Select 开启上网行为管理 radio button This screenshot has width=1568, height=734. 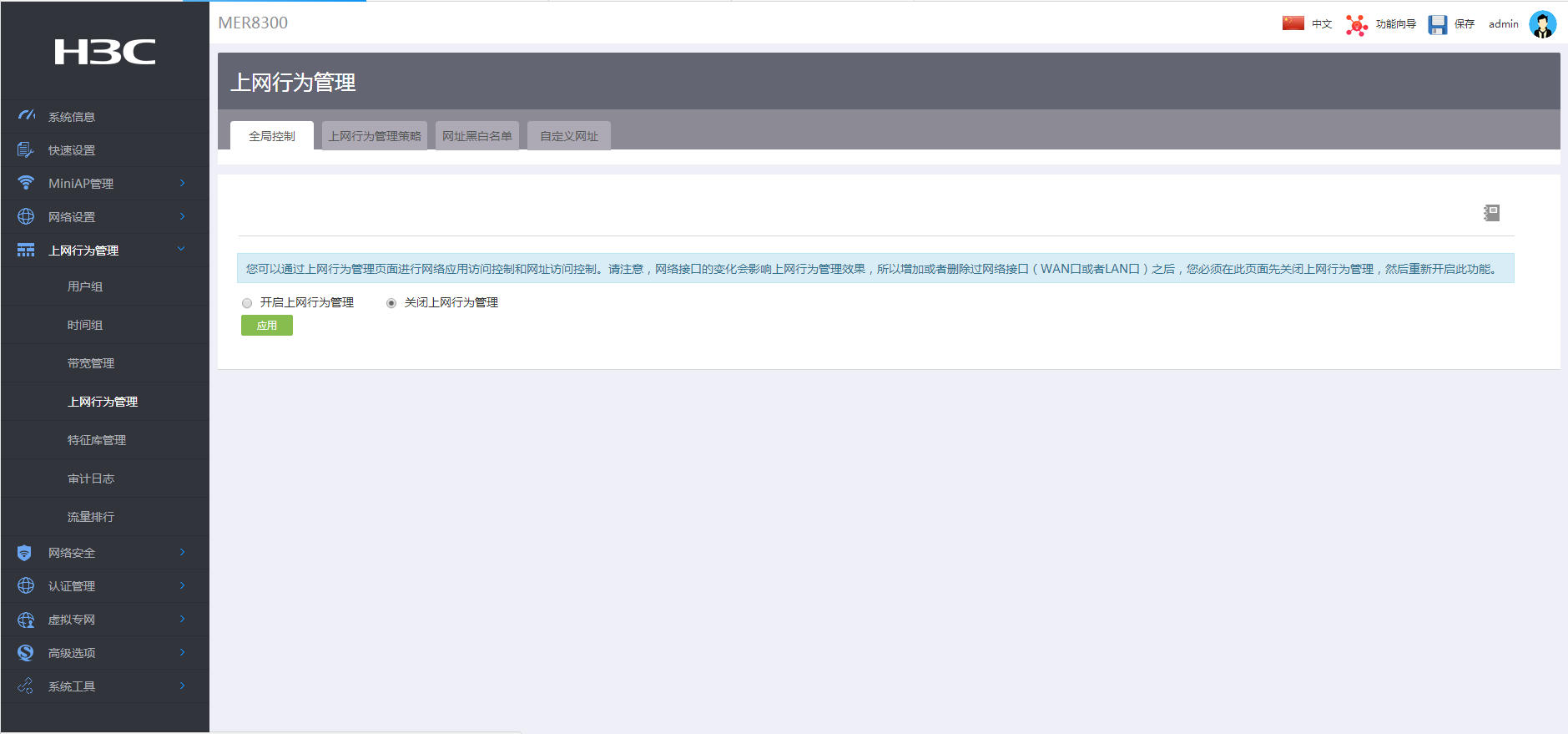[x=247, y=303]
